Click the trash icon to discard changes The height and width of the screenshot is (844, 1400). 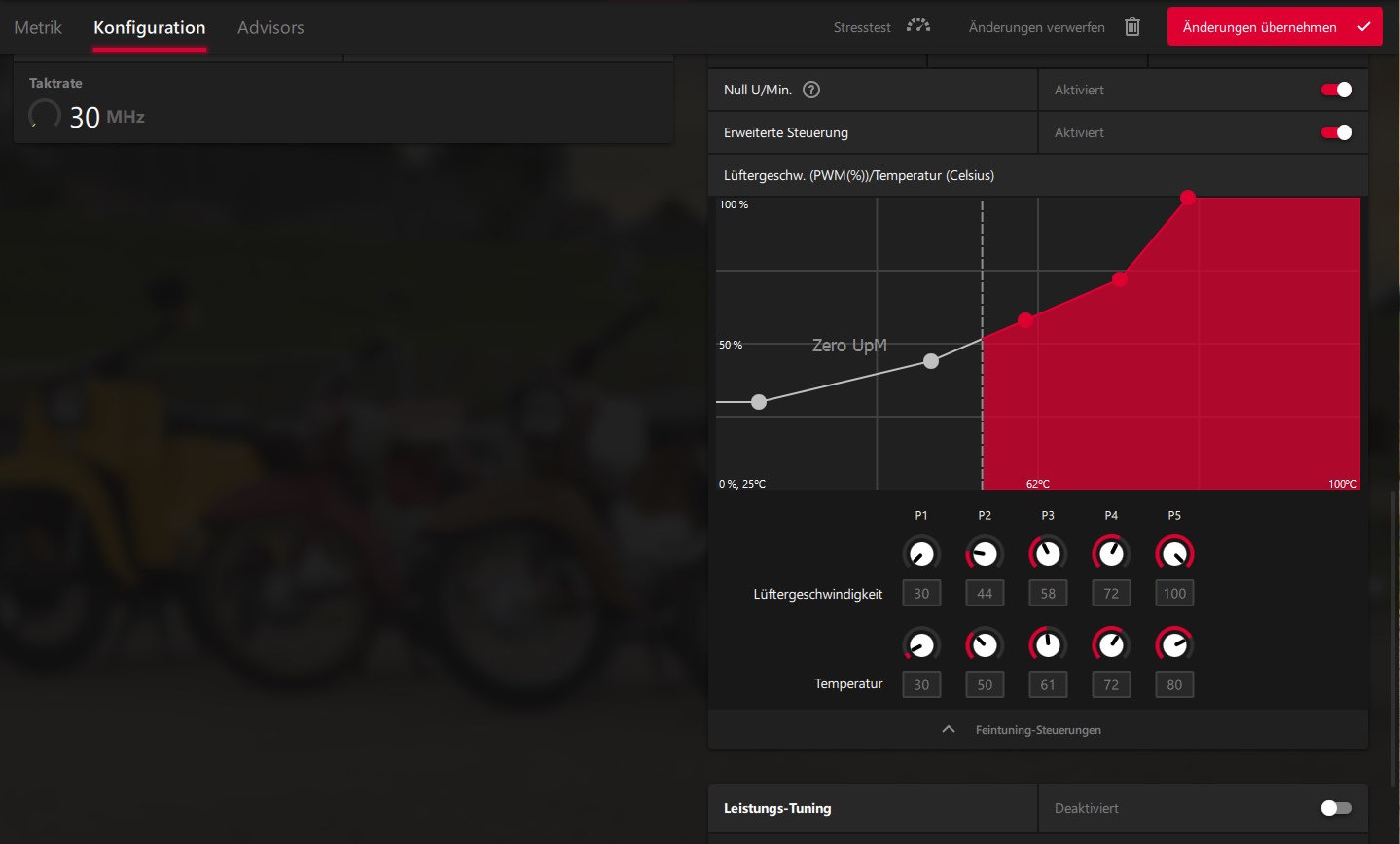tap(1132, 27)
